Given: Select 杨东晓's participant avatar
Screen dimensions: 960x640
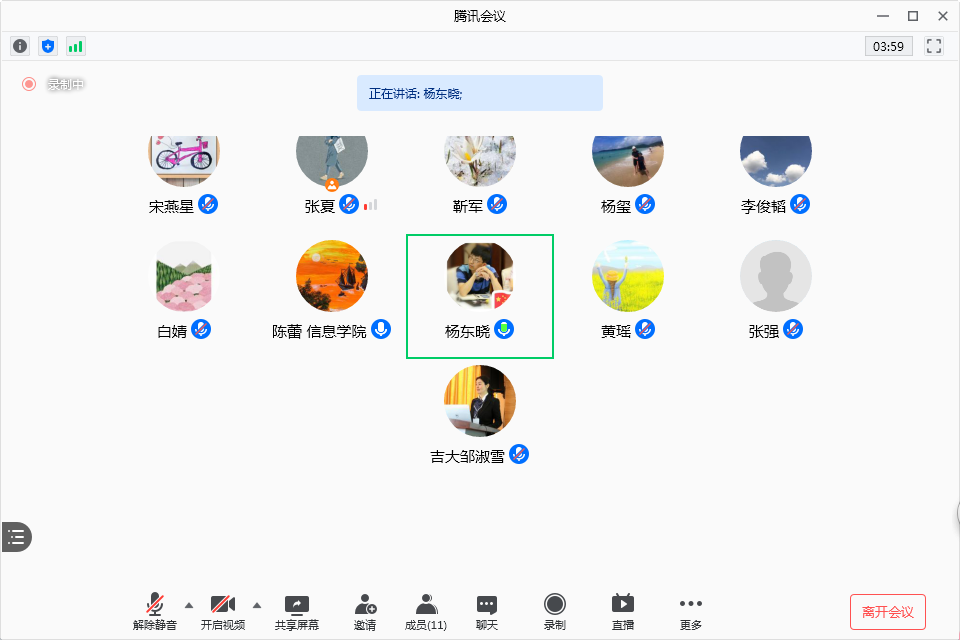Looking at the screenshot, I should point(480,276).
